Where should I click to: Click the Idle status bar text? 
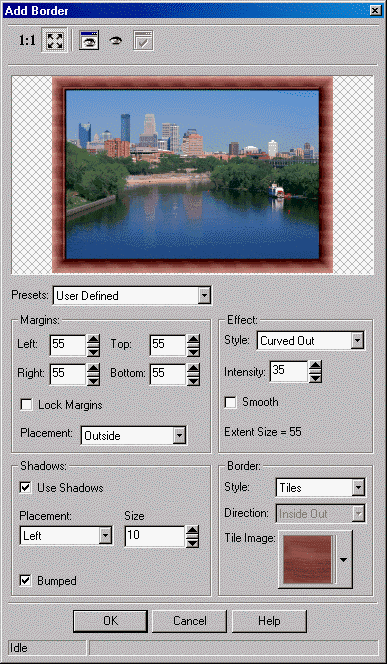(18, 648)
